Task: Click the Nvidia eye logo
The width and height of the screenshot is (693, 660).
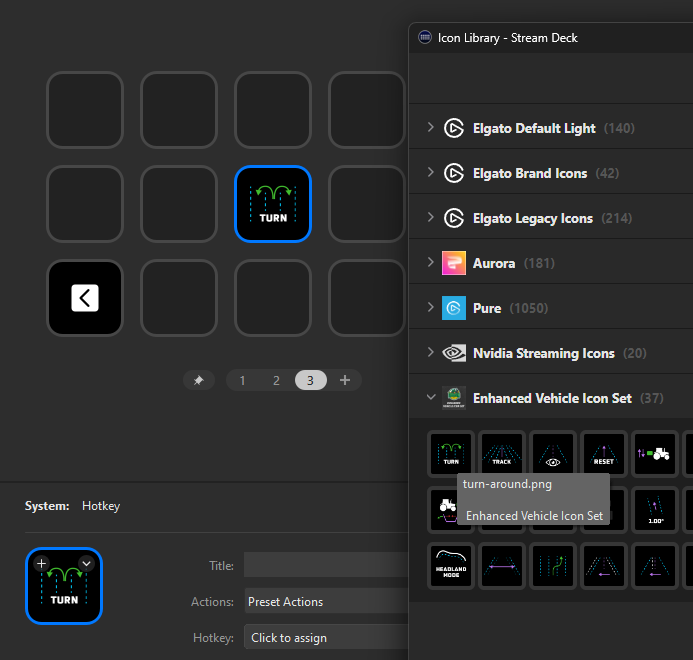Action: 454,353
